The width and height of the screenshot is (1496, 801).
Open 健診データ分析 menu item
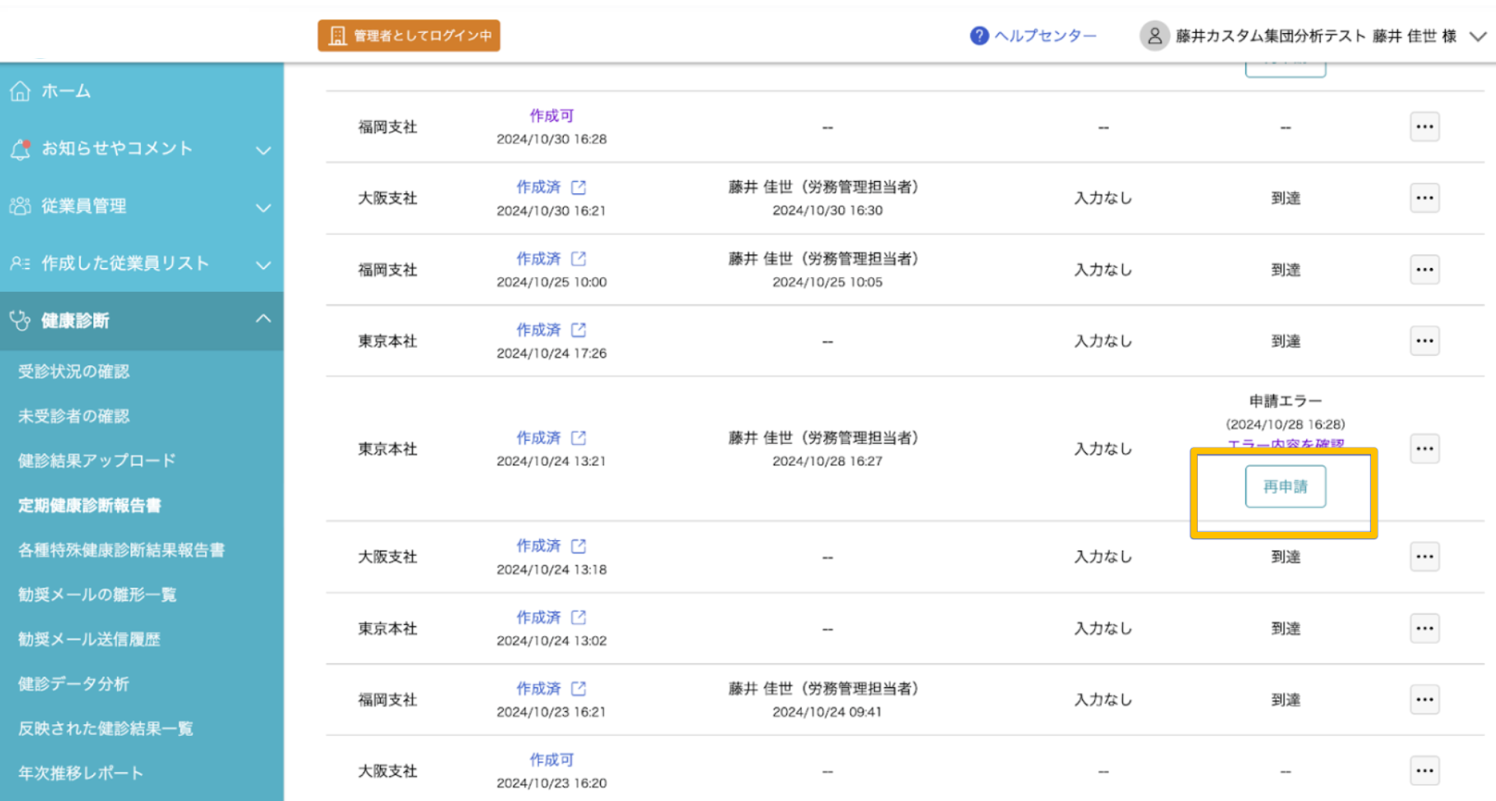74,684
